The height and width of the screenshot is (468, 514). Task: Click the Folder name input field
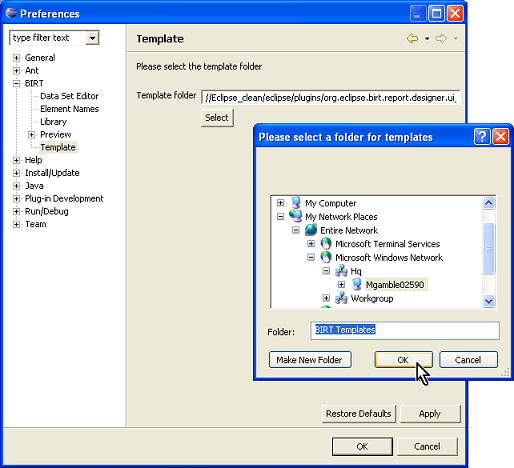point(405,330)
